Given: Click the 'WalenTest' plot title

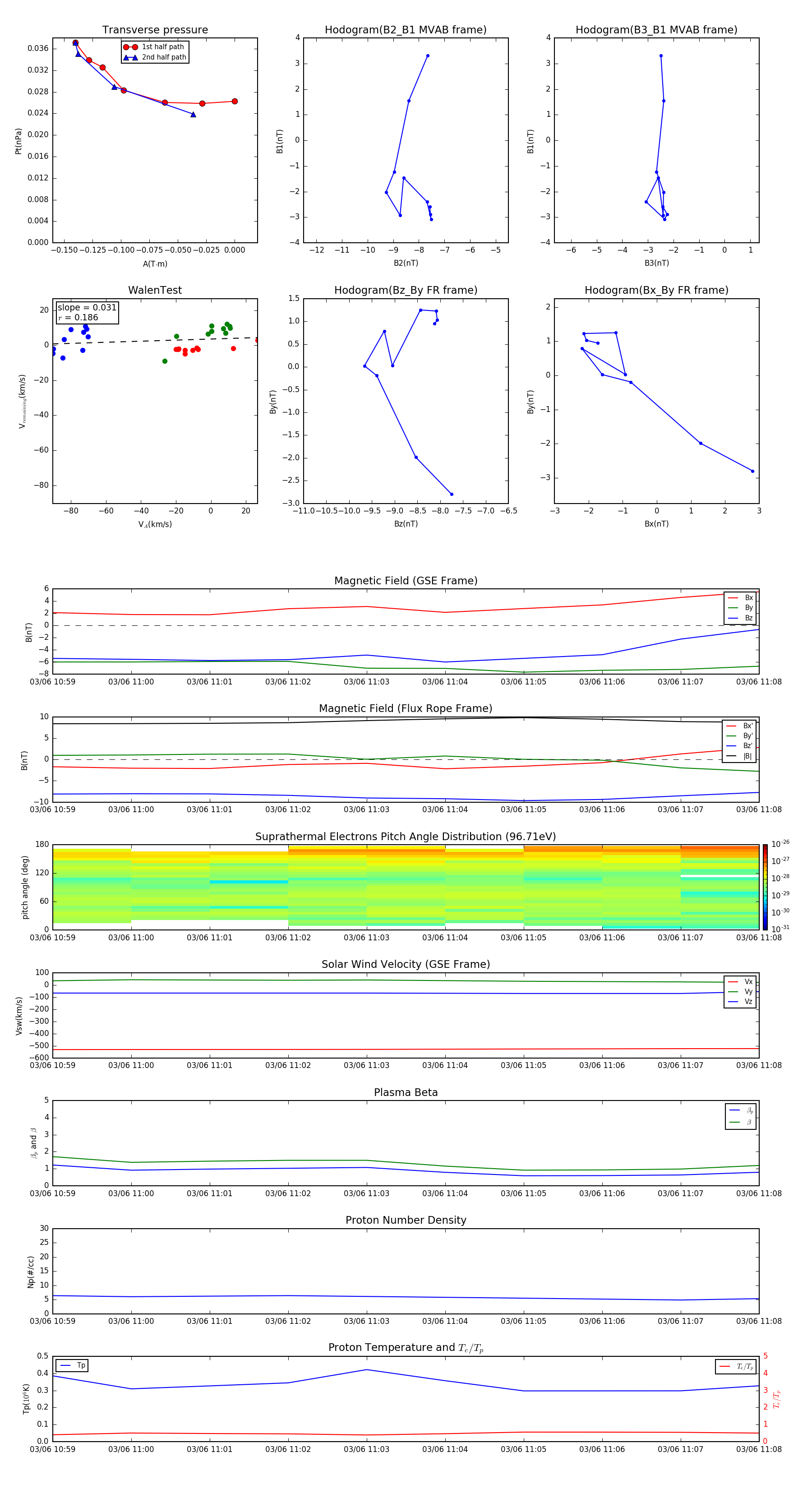Looking at the screenshot, I should (155, 290).
